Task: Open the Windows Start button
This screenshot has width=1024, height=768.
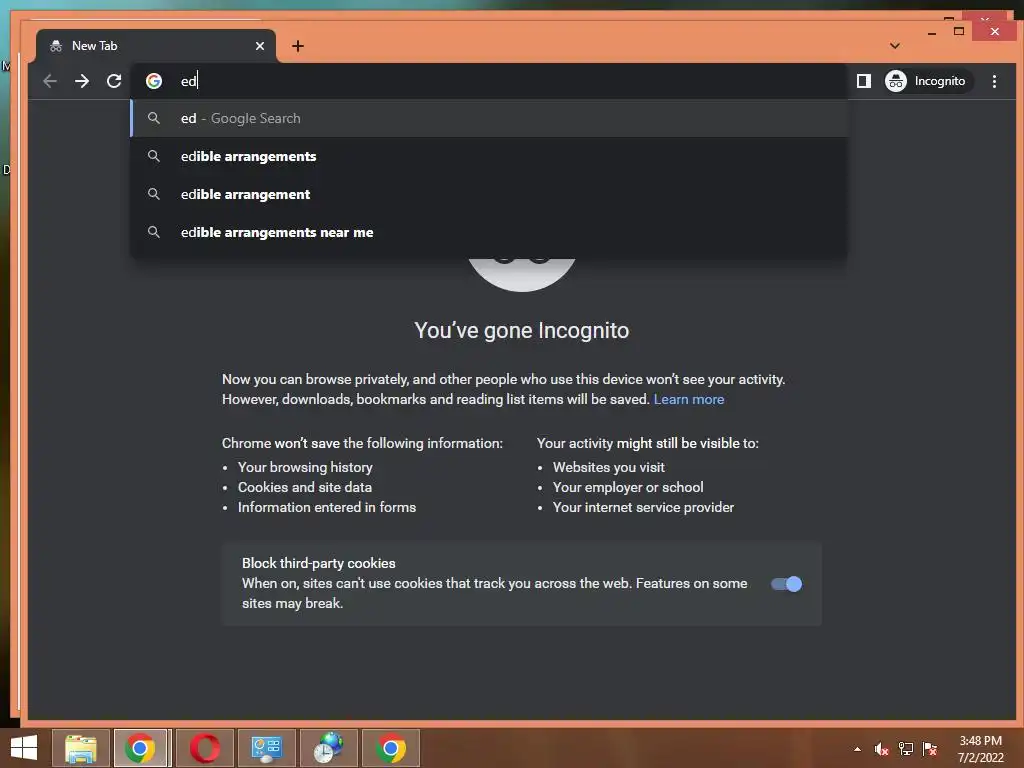Action: [x=24, y=748]
